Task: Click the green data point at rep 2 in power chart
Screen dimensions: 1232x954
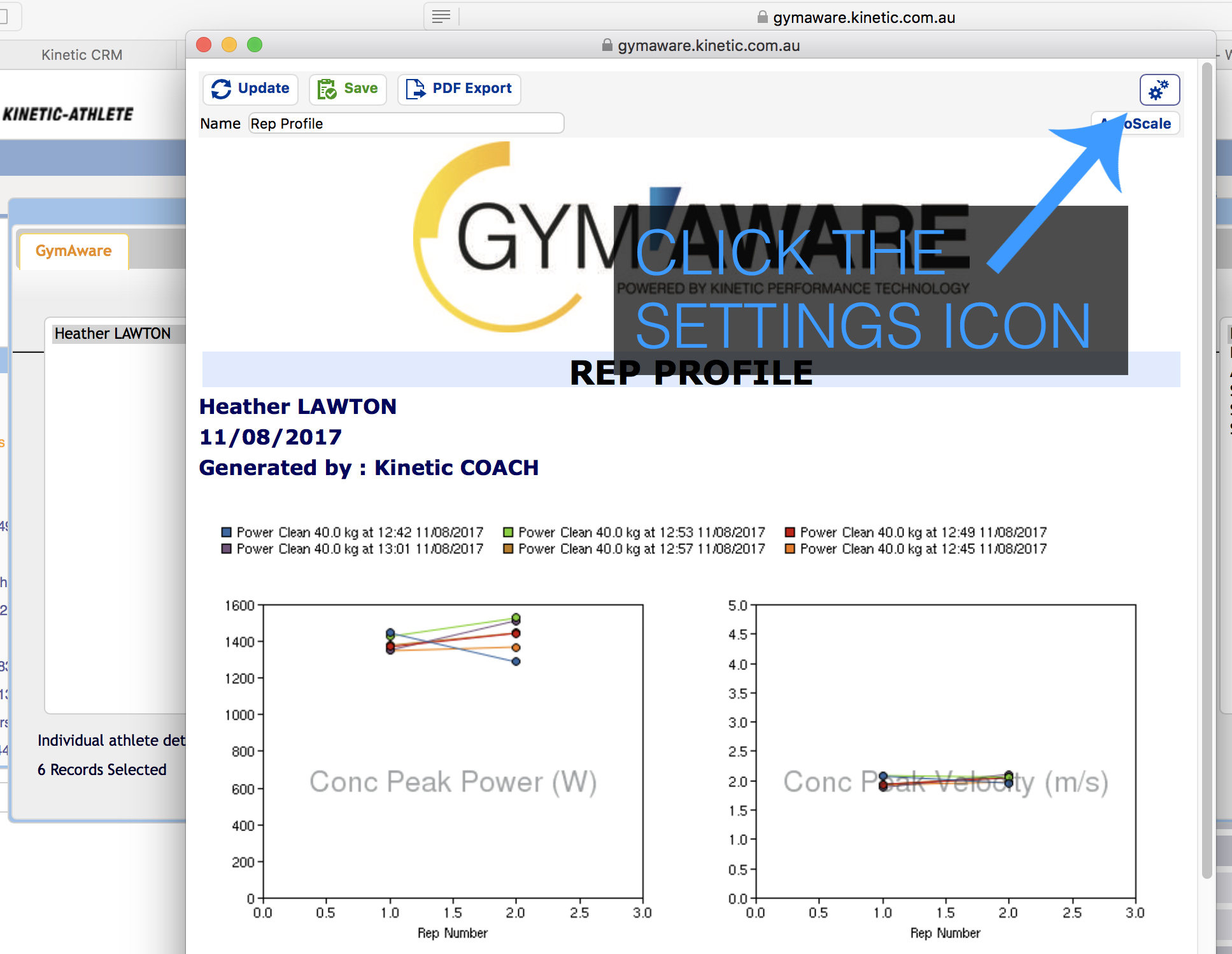Action: coord(516,617)
